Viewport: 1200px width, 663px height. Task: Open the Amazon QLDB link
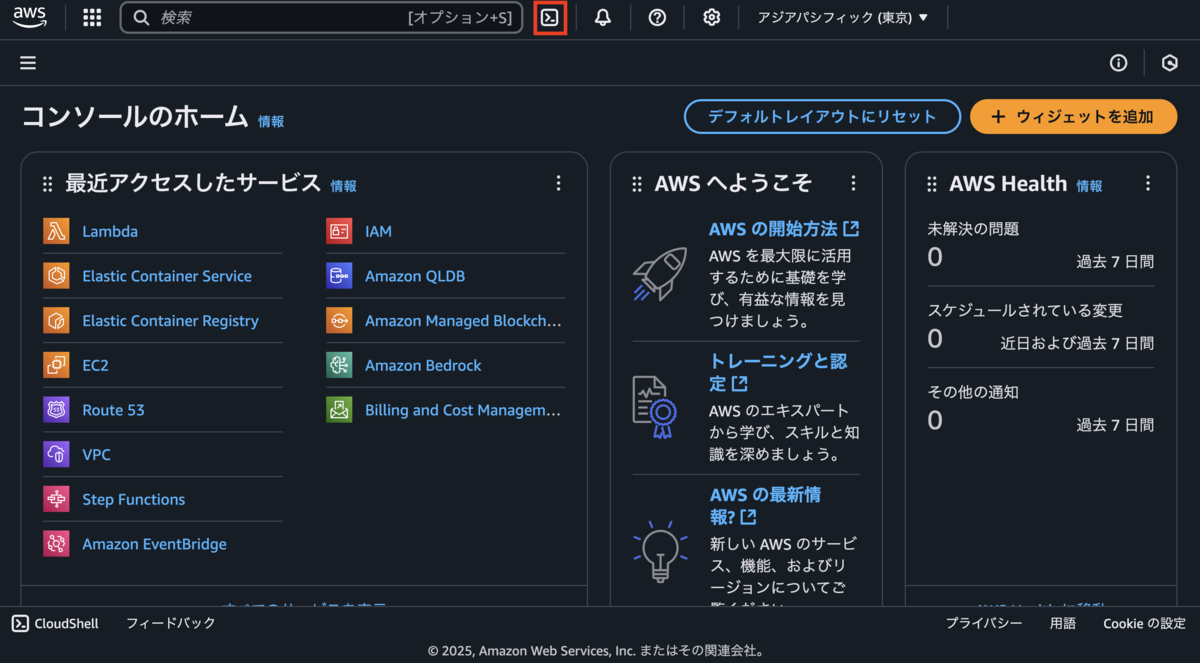(415, 276)
